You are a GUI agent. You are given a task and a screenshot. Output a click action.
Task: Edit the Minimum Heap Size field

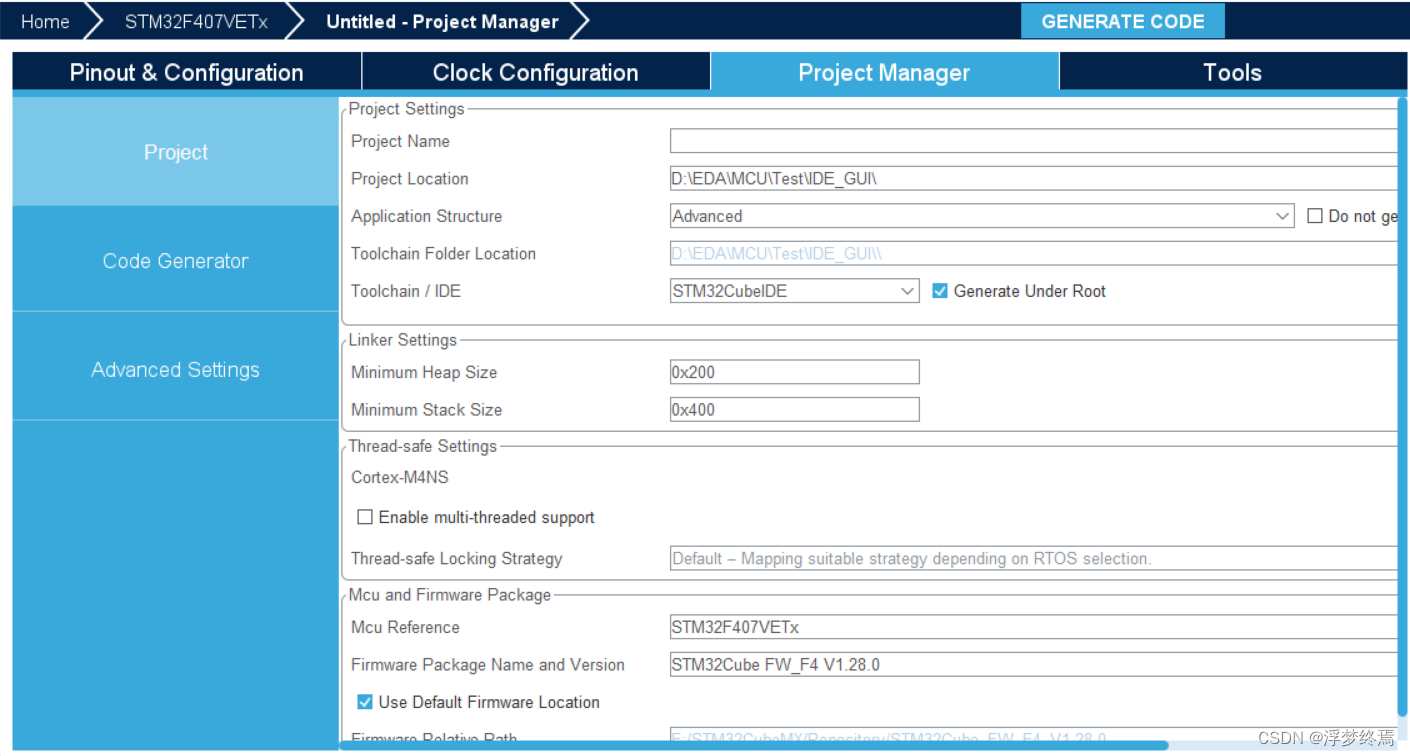(794, 372)
